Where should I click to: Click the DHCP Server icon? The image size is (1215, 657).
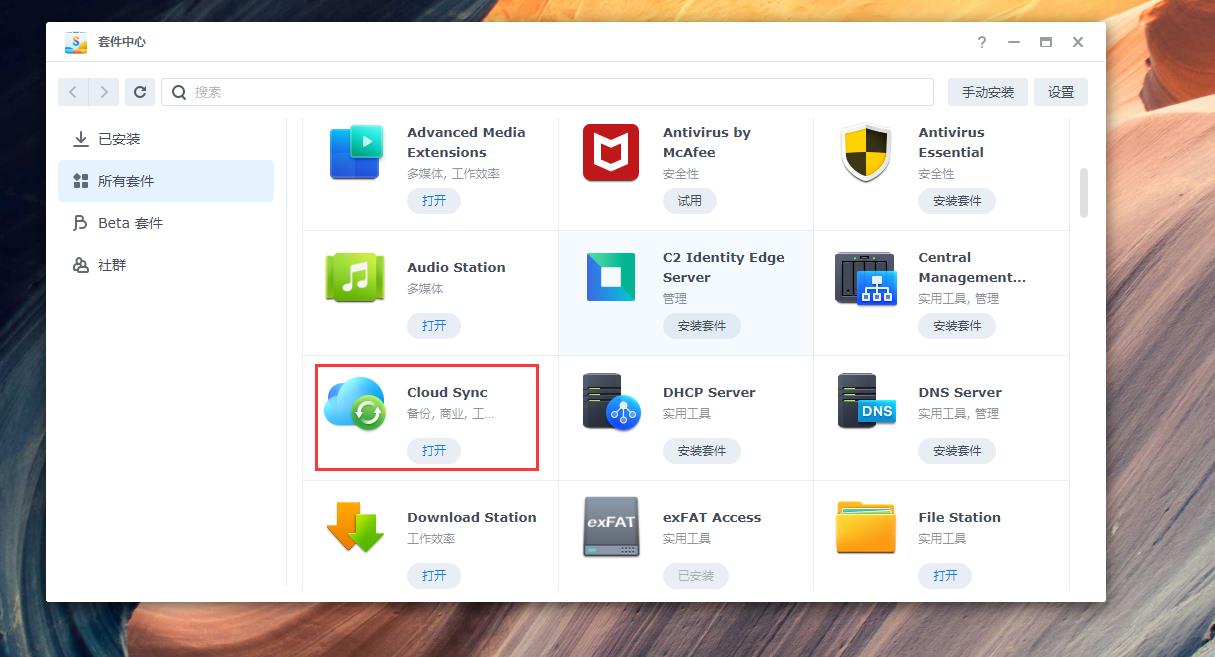click(x=611, y=402)
